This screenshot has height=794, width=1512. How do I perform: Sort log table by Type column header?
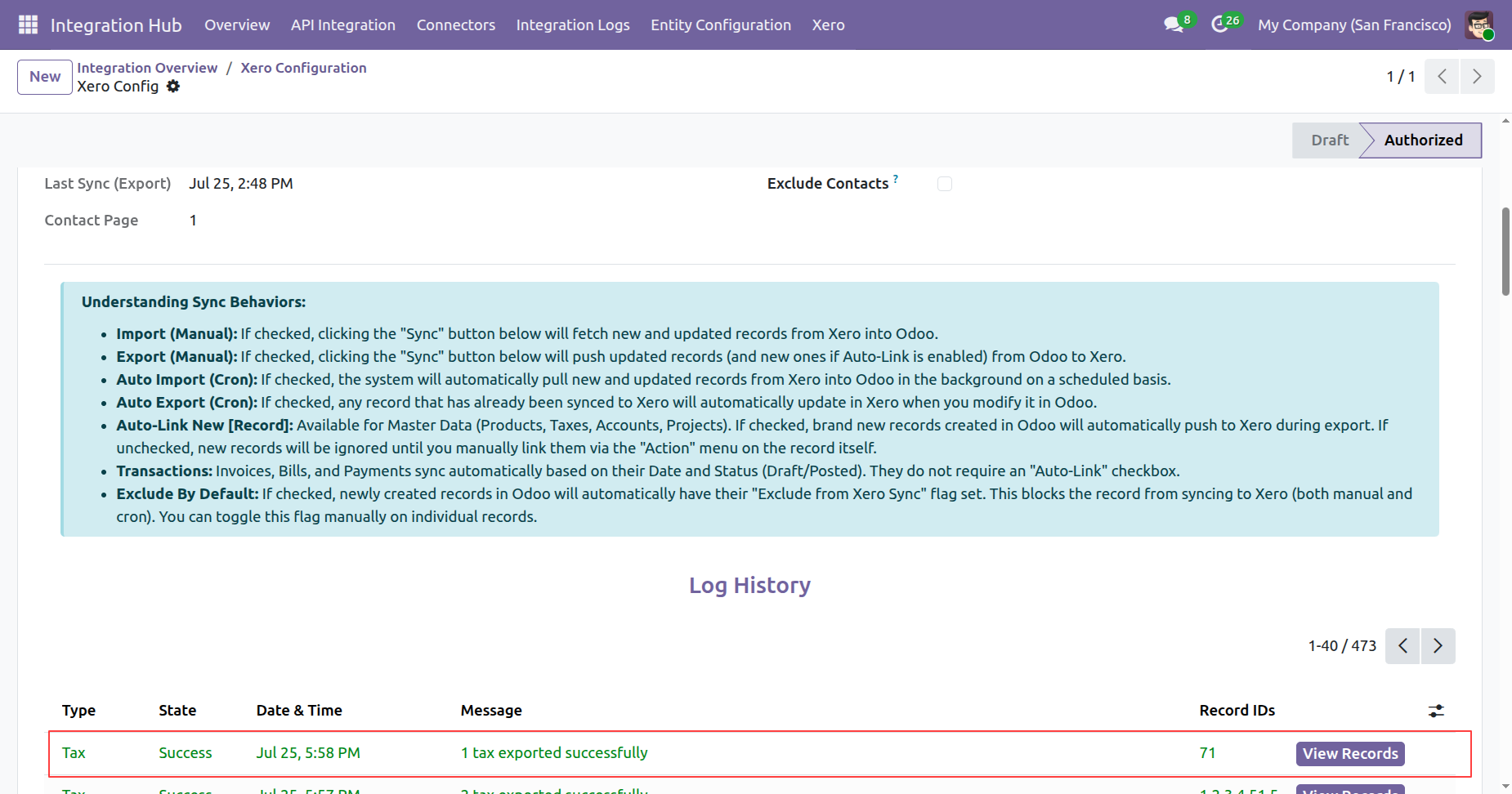78,711
